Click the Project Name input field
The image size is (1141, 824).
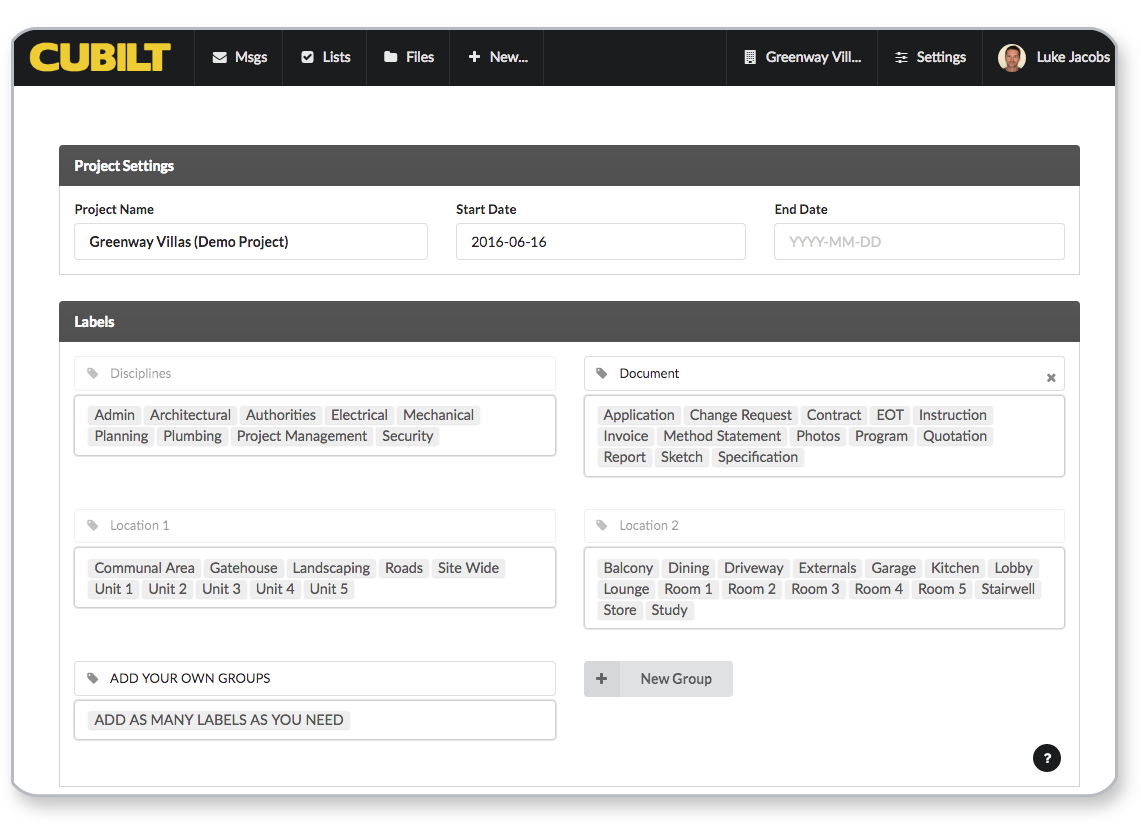[251, 242]
